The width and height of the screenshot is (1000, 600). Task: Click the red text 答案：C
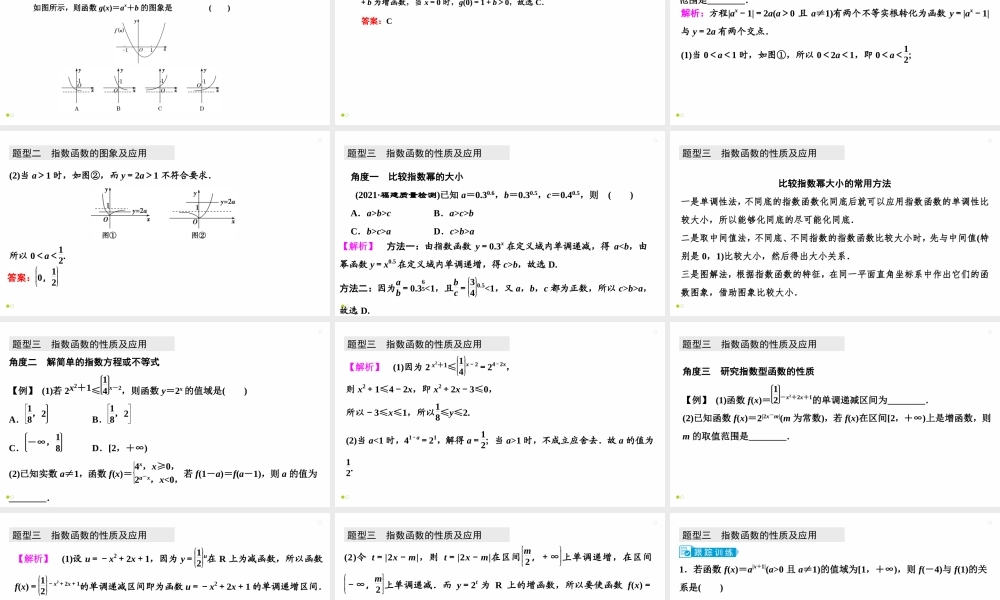pos(377,21)
